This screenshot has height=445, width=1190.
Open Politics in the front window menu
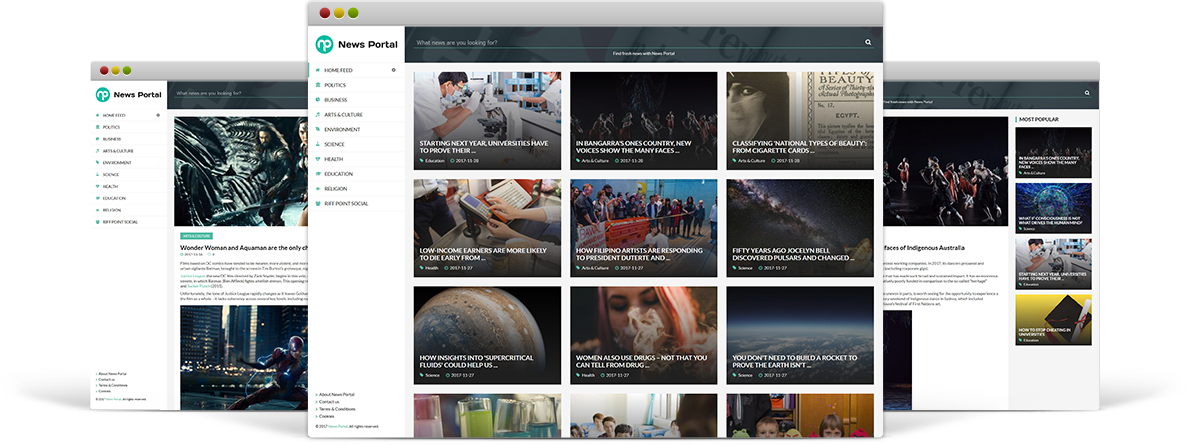[356, 85]
